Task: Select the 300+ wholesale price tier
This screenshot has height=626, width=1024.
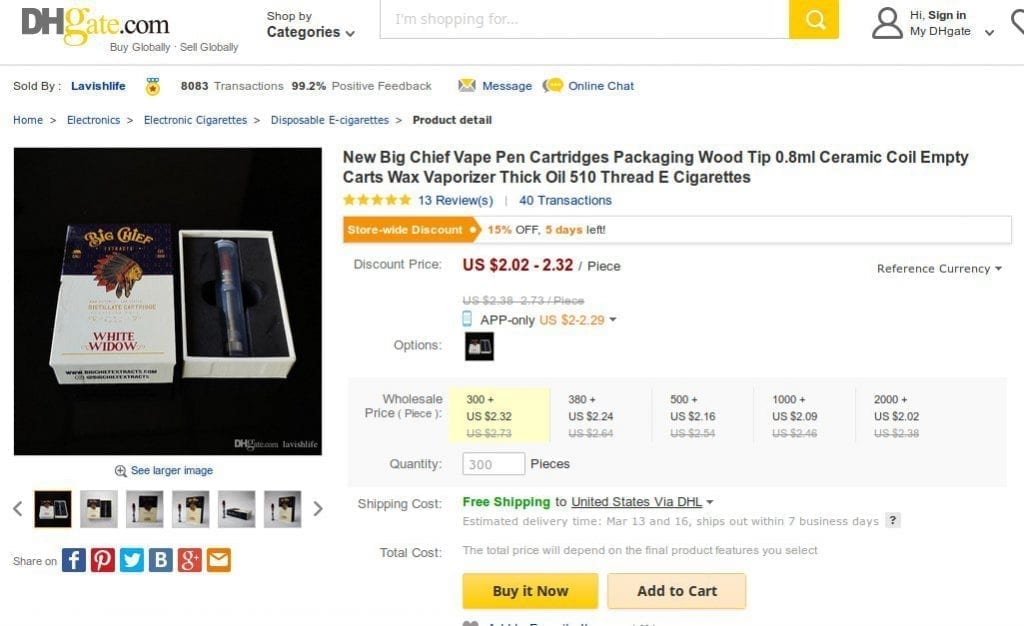Action: coord(499,415)
